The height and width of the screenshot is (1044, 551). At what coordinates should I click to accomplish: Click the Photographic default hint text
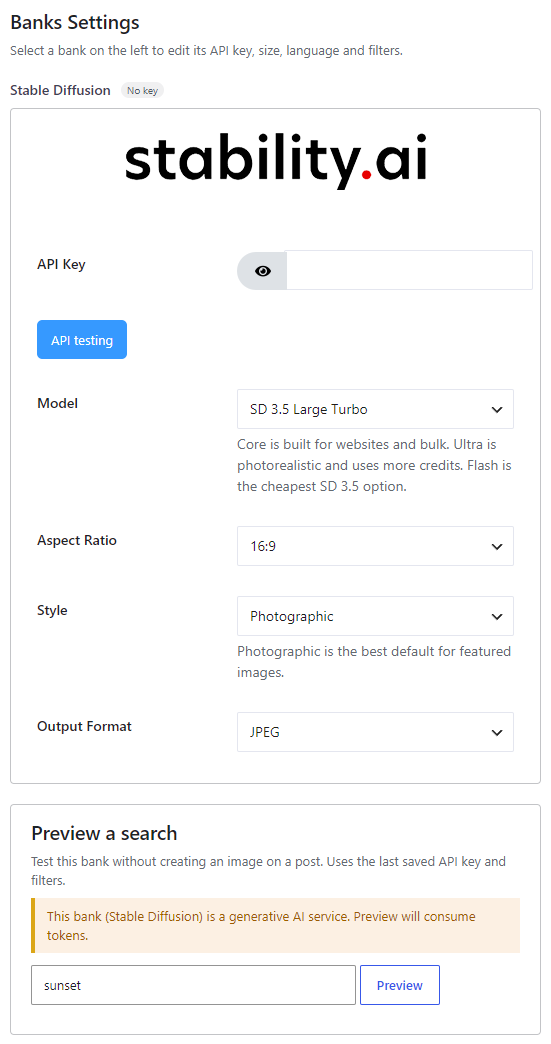point(375,662)
